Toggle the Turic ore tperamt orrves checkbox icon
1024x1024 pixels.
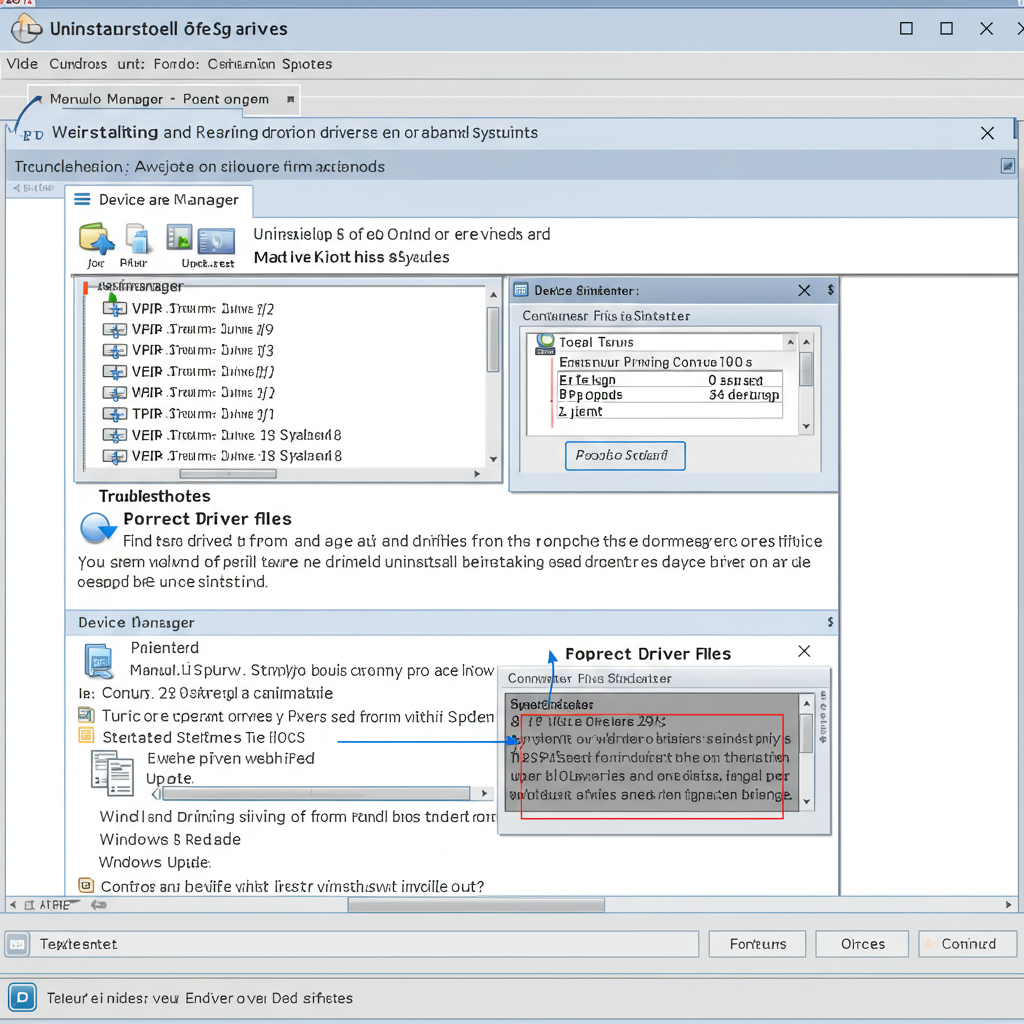point(86,714)
